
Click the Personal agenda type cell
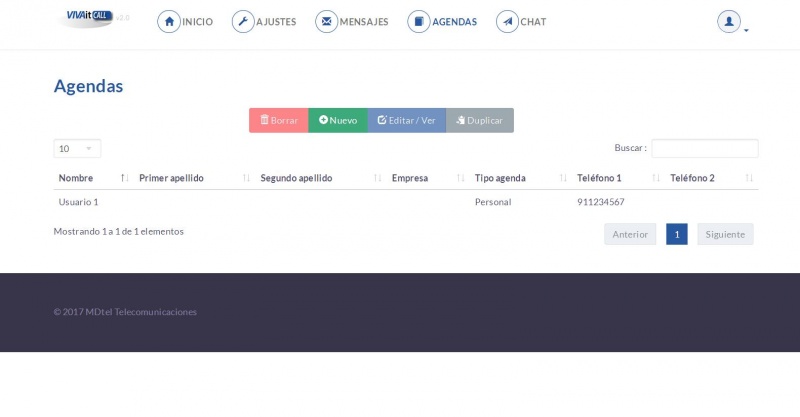pyautogui.click(x=493, y=202)
